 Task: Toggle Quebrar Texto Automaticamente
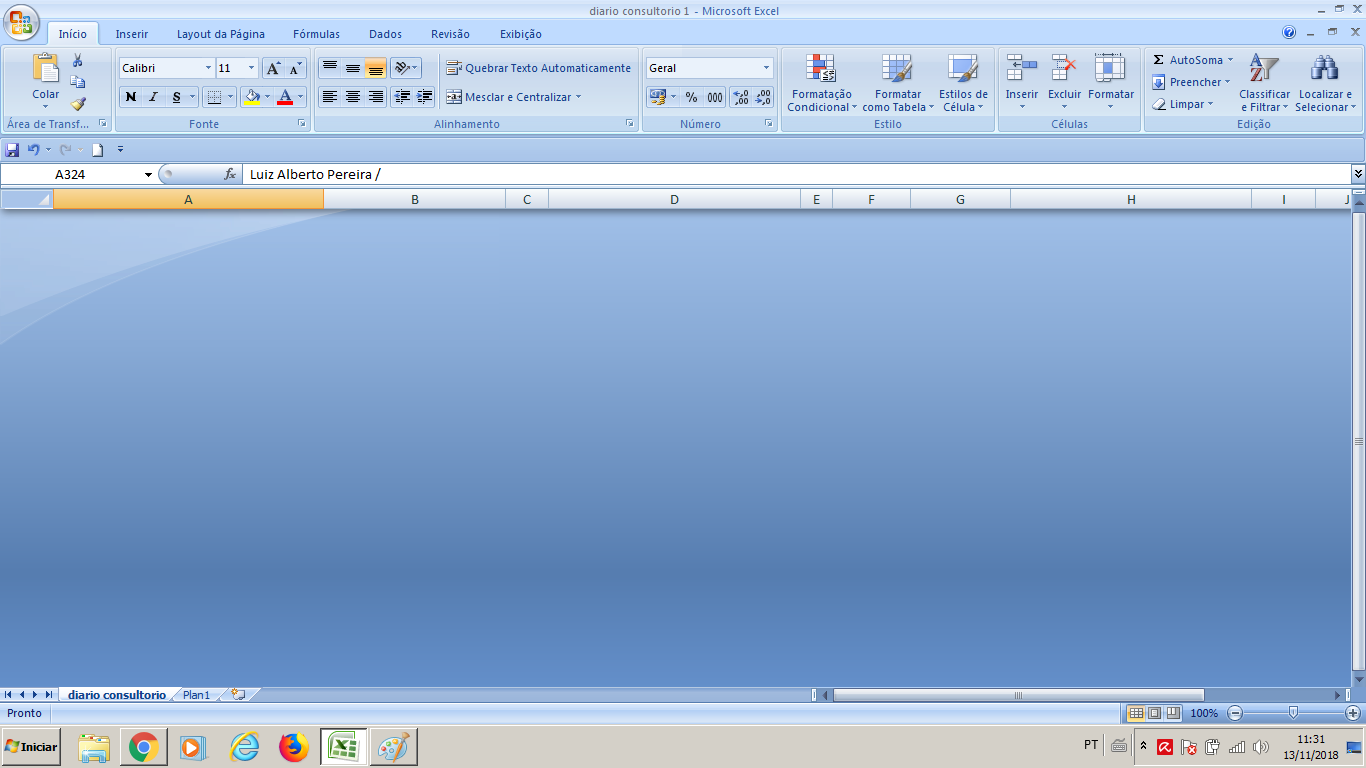coord(538,68)
